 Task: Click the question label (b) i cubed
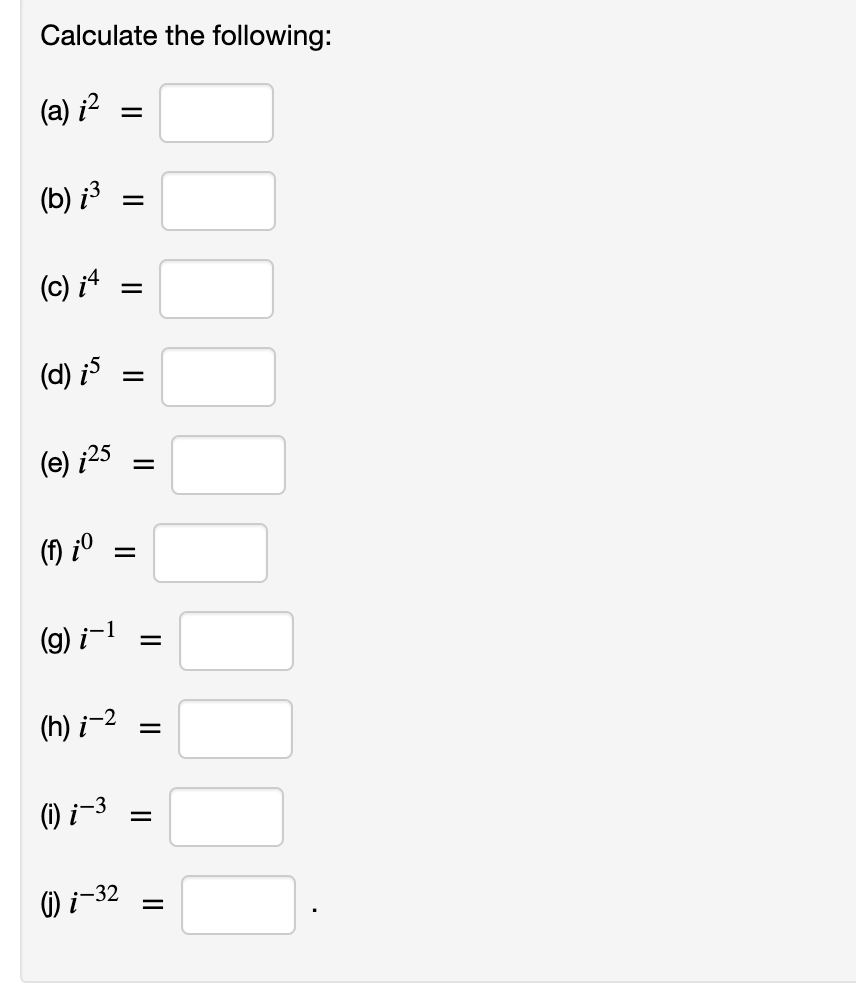tap(68, 201)
